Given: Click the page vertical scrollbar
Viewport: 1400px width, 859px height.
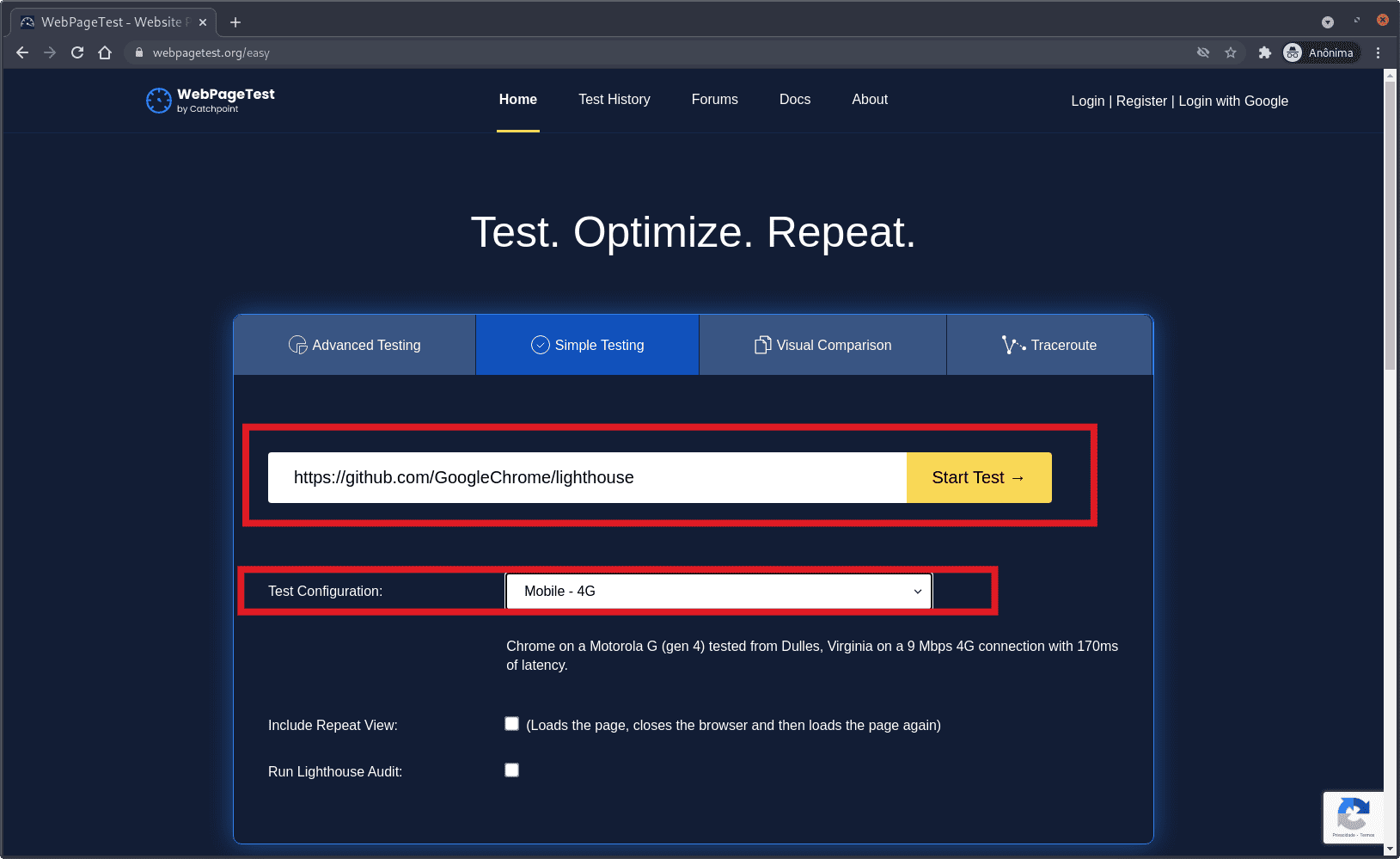Looking at the screenshot, I should click(x=1391, y=227).
